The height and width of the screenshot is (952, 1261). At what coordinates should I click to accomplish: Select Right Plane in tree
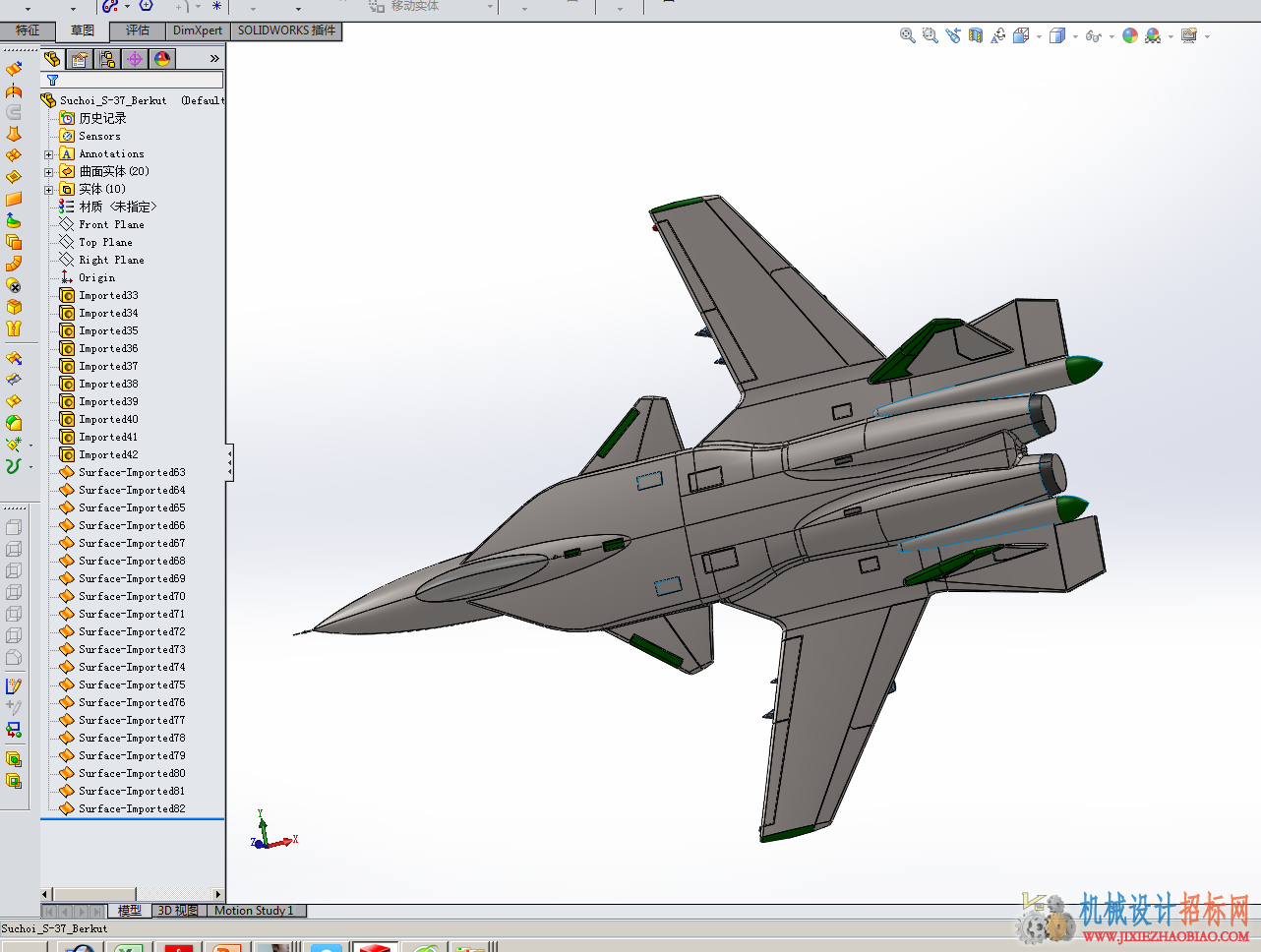[x=111, y=260]
